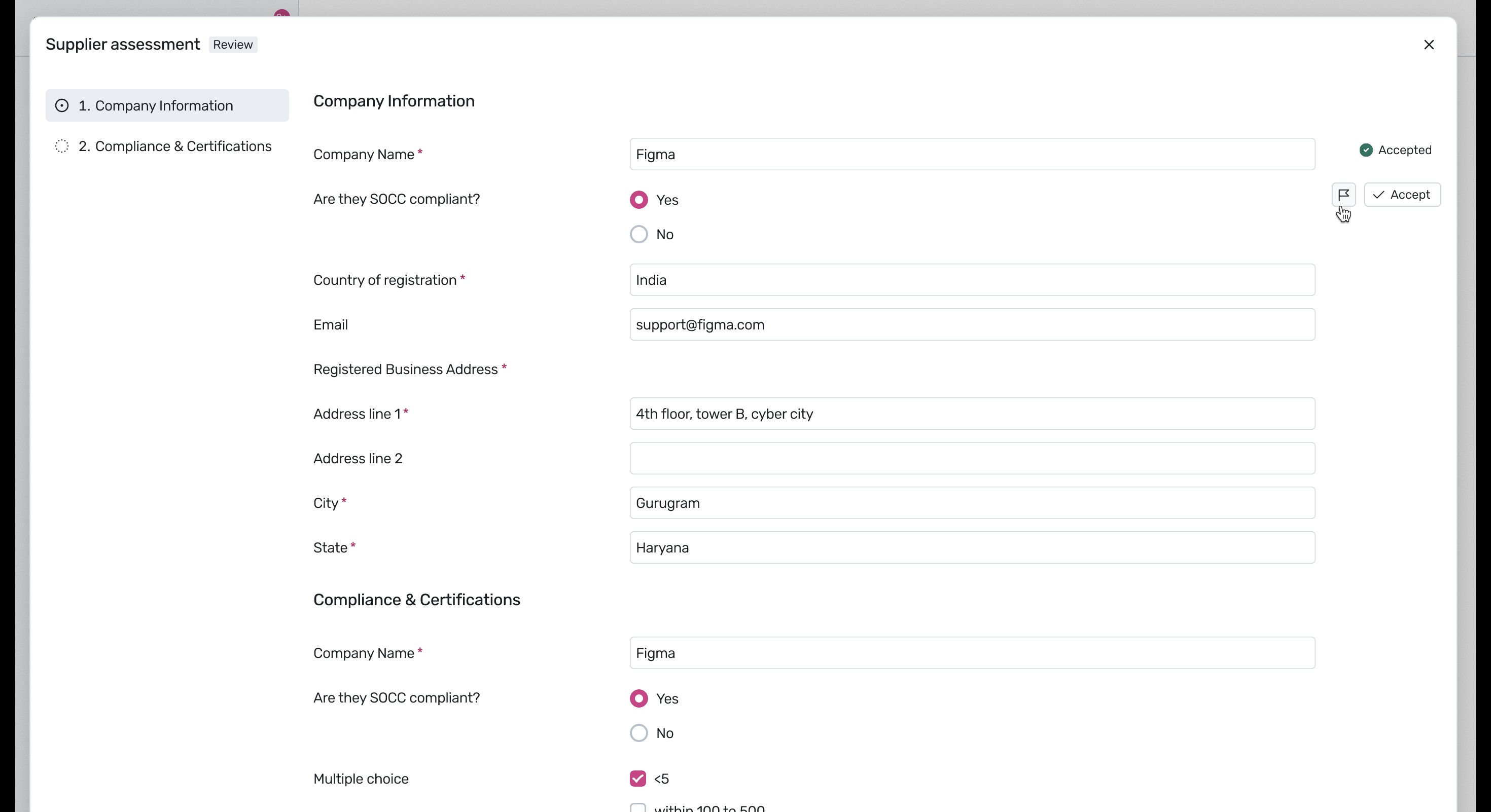Uncheck the <5 multiple choice checkbox
The height and width of the screenshot is (812, 1491).
(x=638, y=779)
